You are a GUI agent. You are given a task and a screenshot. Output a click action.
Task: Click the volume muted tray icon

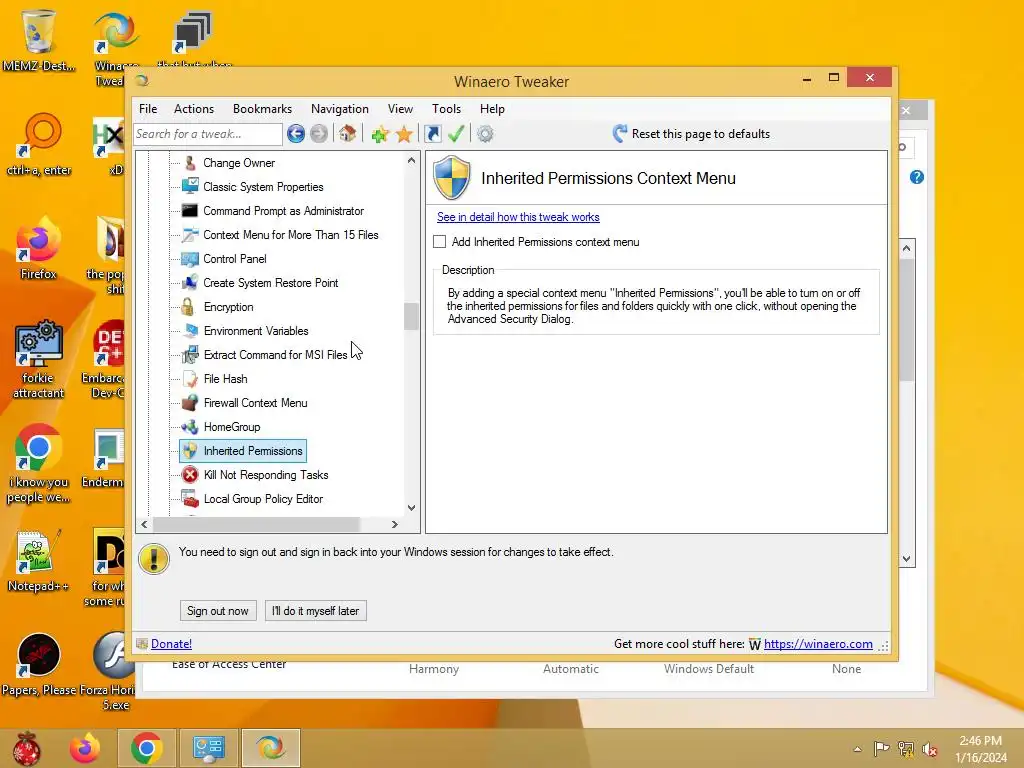pyautogui.click(x=930, y=748)
